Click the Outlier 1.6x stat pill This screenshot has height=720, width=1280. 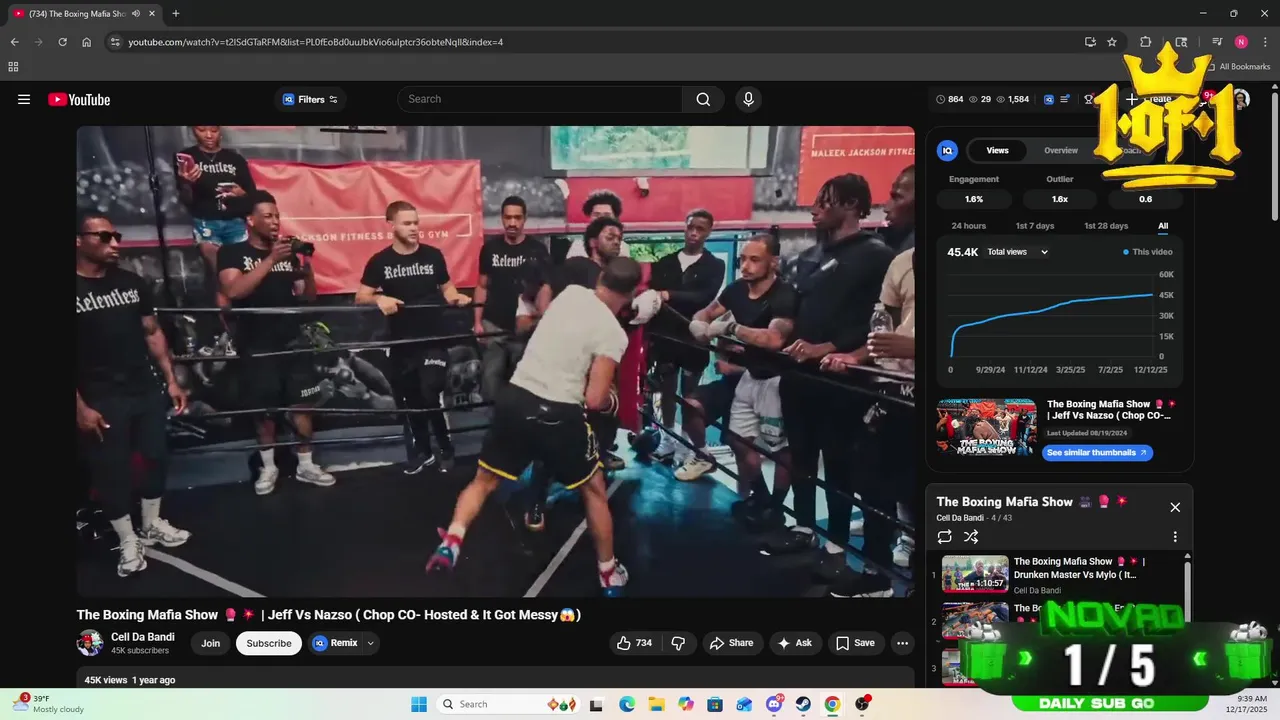[x=1060, y=199]
